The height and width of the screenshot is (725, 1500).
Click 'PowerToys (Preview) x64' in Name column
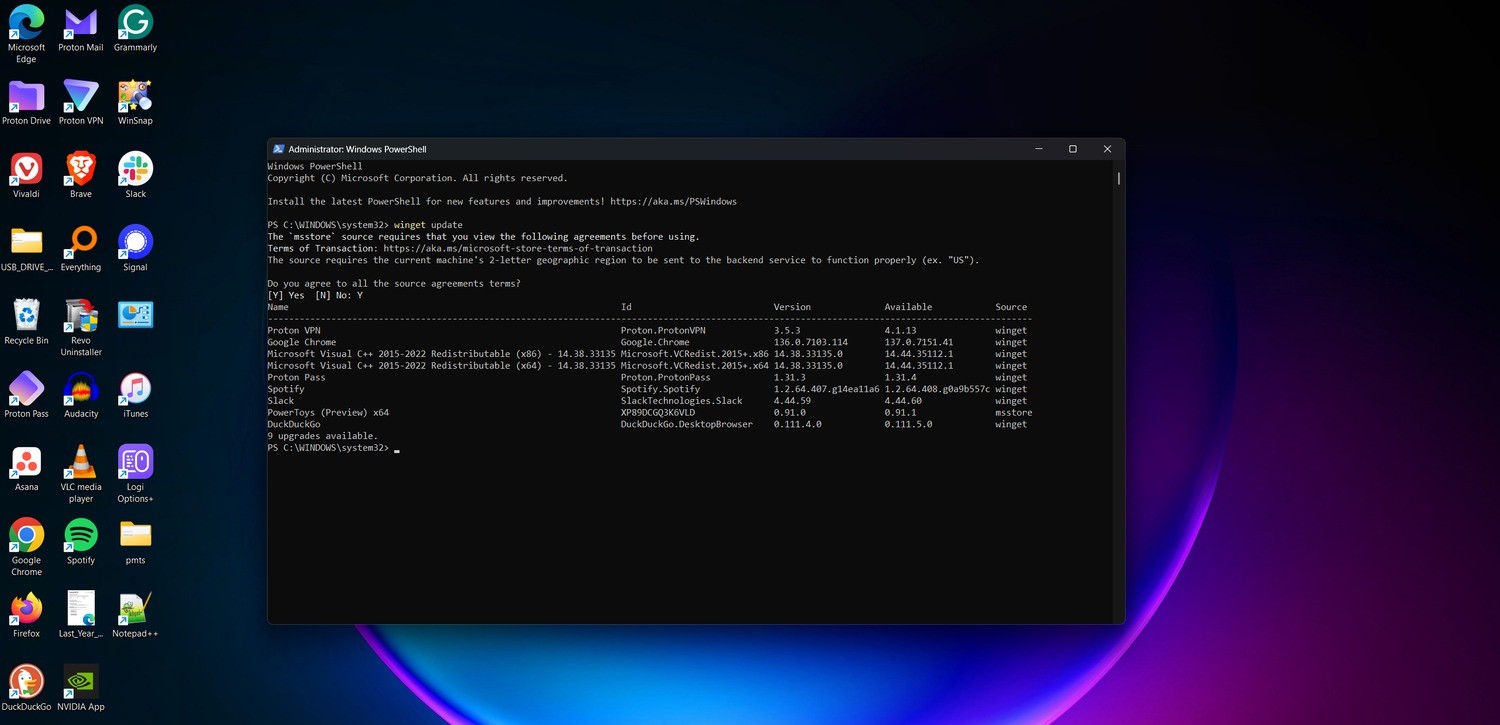[x=328, y=412]
